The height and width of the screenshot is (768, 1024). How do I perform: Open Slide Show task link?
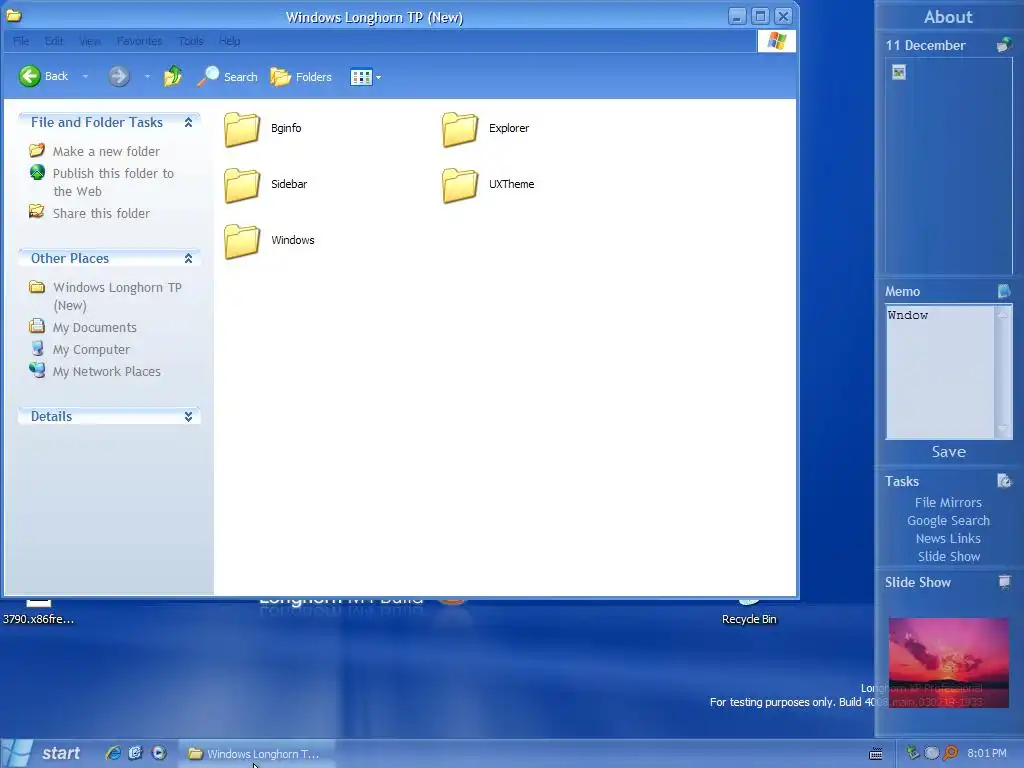coord(948,556)
